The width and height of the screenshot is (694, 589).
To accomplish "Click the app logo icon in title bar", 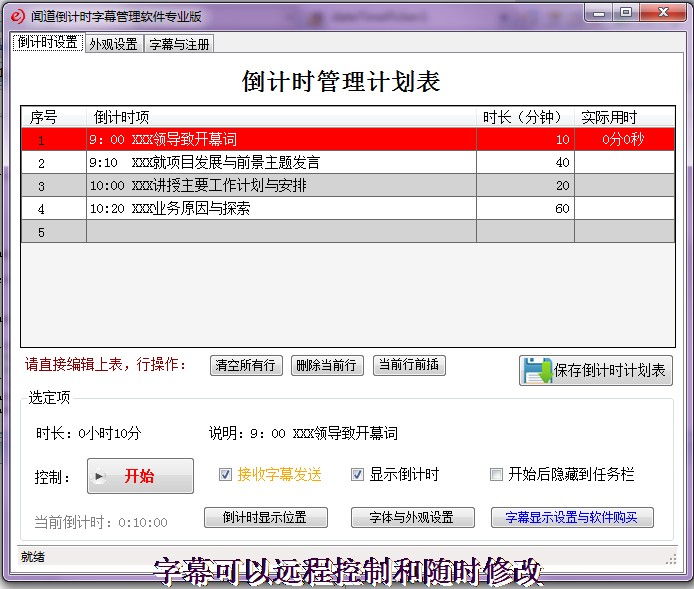I will (x=17, y=16).
